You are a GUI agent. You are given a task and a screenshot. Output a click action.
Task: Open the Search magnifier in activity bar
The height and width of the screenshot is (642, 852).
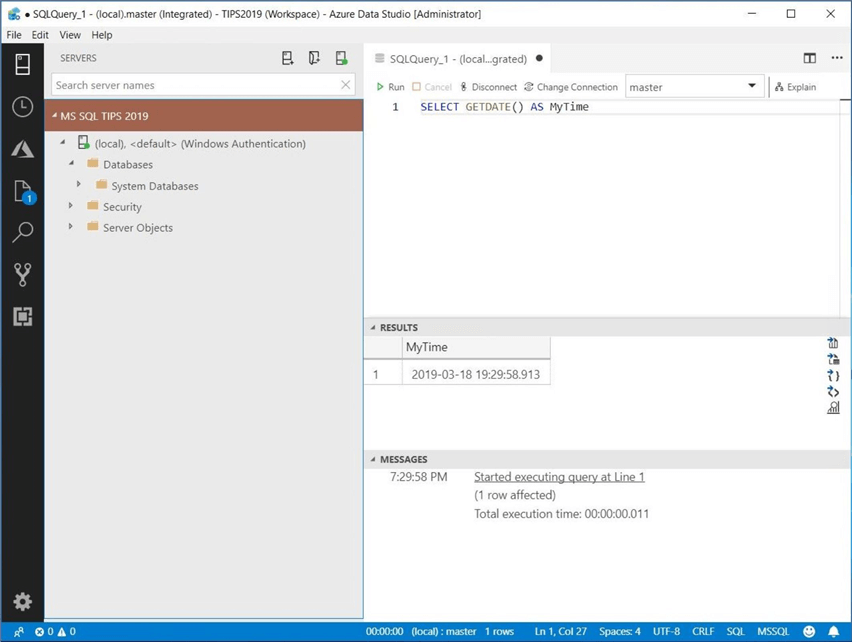22,232
